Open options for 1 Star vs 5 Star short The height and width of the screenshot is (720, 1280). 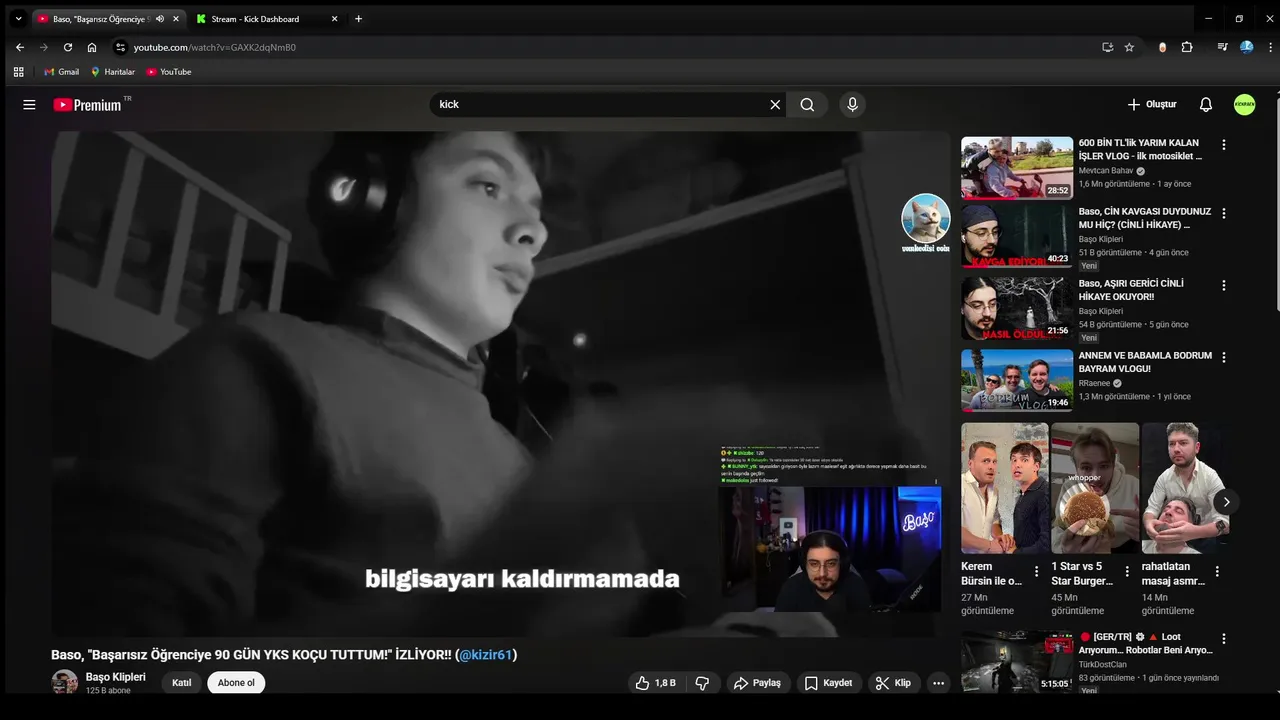tap(1126, 573)
